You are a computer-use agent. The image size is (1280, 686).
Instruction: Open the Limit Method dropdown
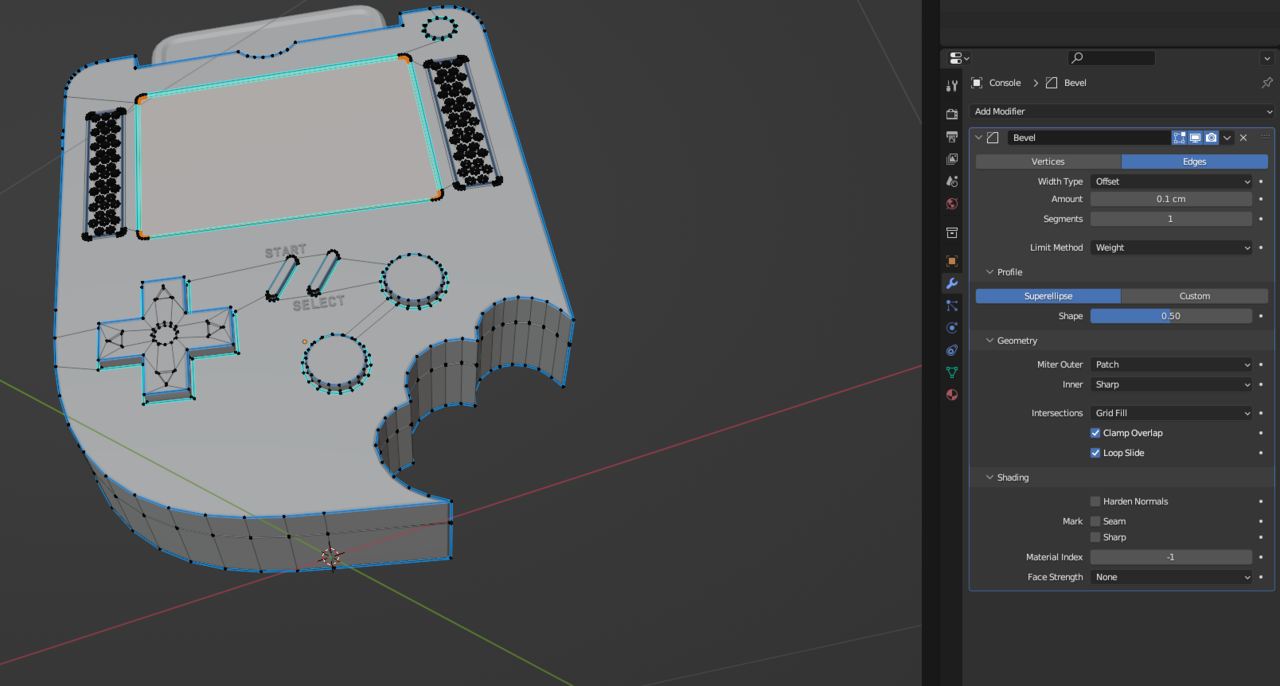click(1171, 248)
